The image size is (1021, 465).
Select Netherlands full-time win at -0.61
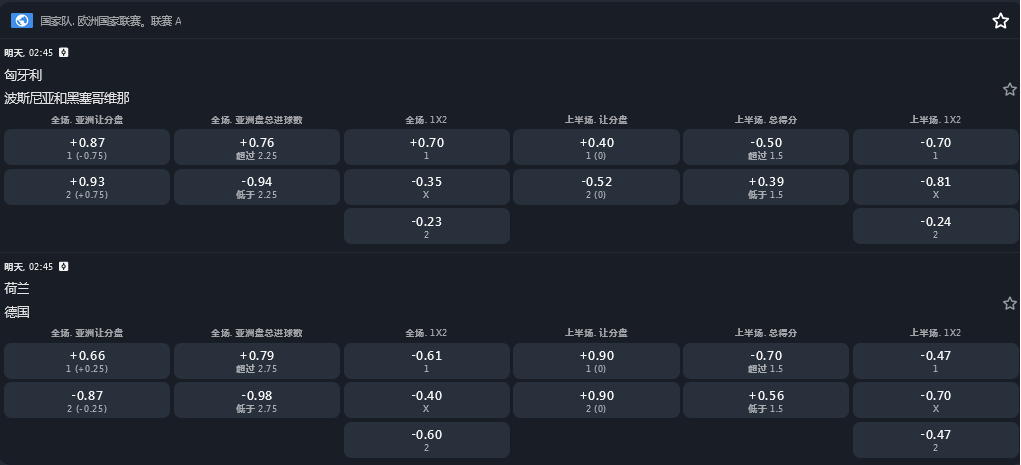click(426, 361)
